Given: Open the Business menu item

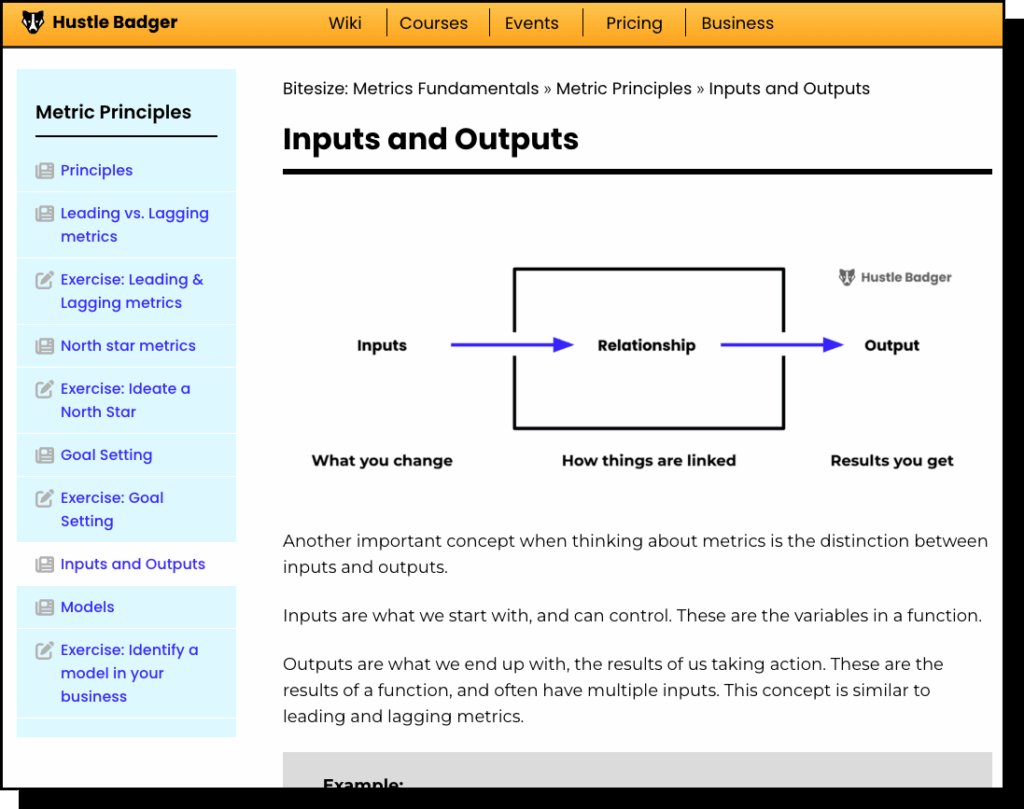Looking at the screenshot, I should click(737, 23).
